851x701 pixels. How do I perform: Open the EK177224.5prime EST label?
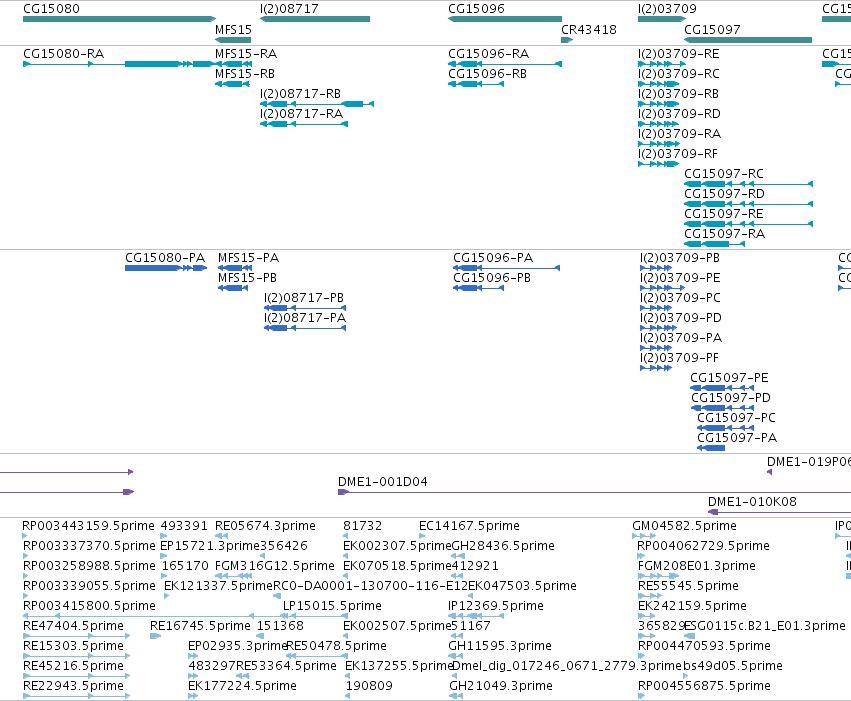(x=242, y=686)
